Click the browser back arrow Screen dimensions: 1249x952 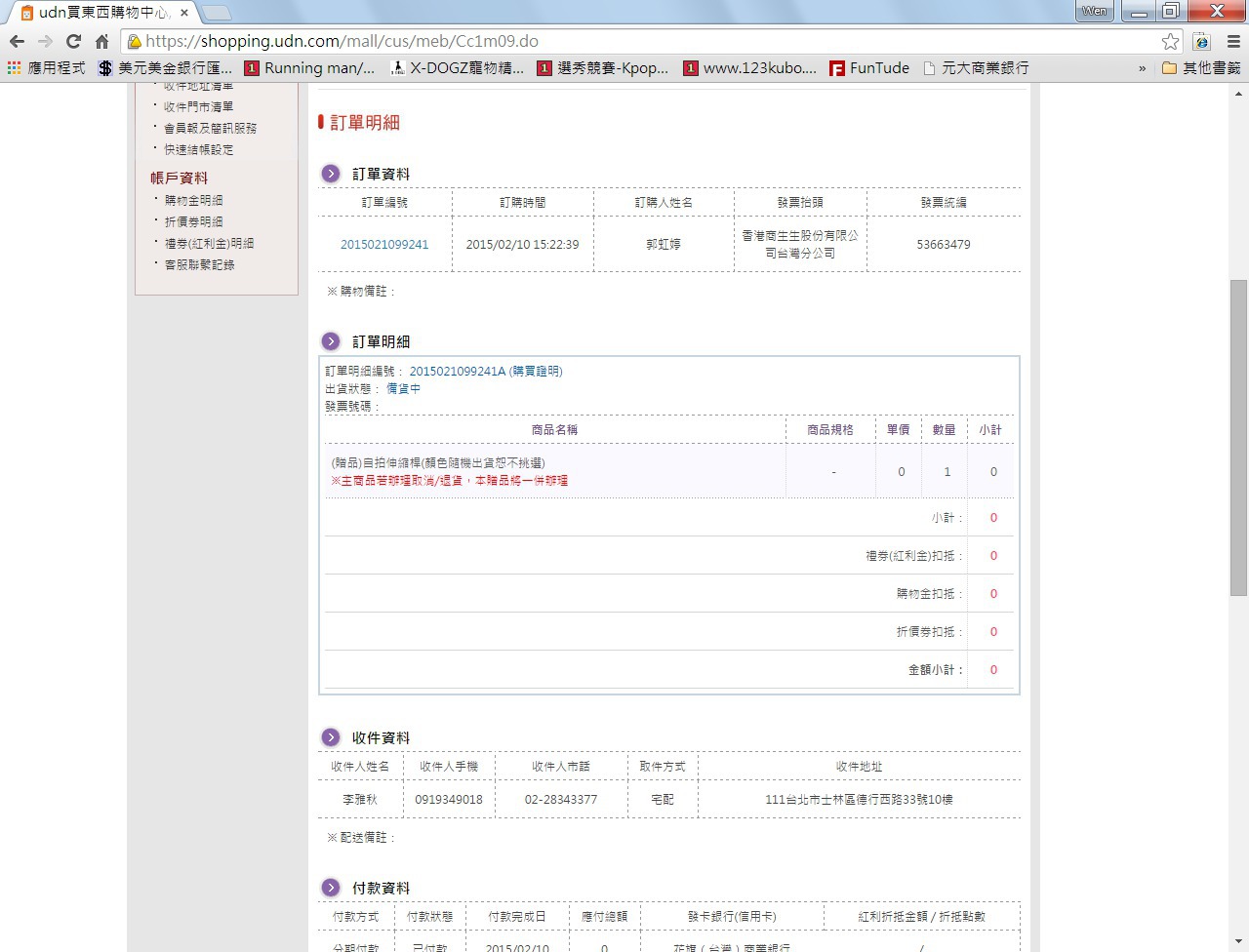pyautogui.click(x=17, y=41)
